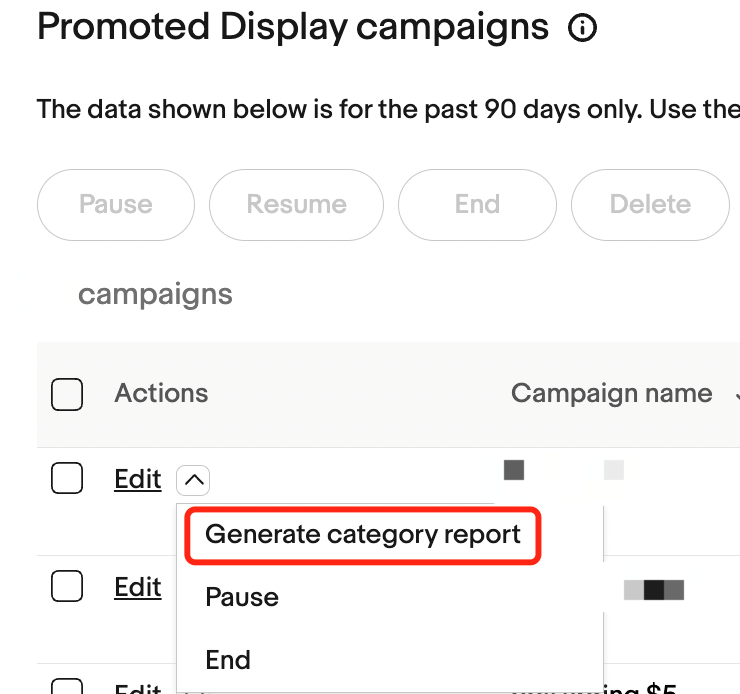
Task: Click the info icon beside Promoted Display campaigns
Action: tap(582, 29)
